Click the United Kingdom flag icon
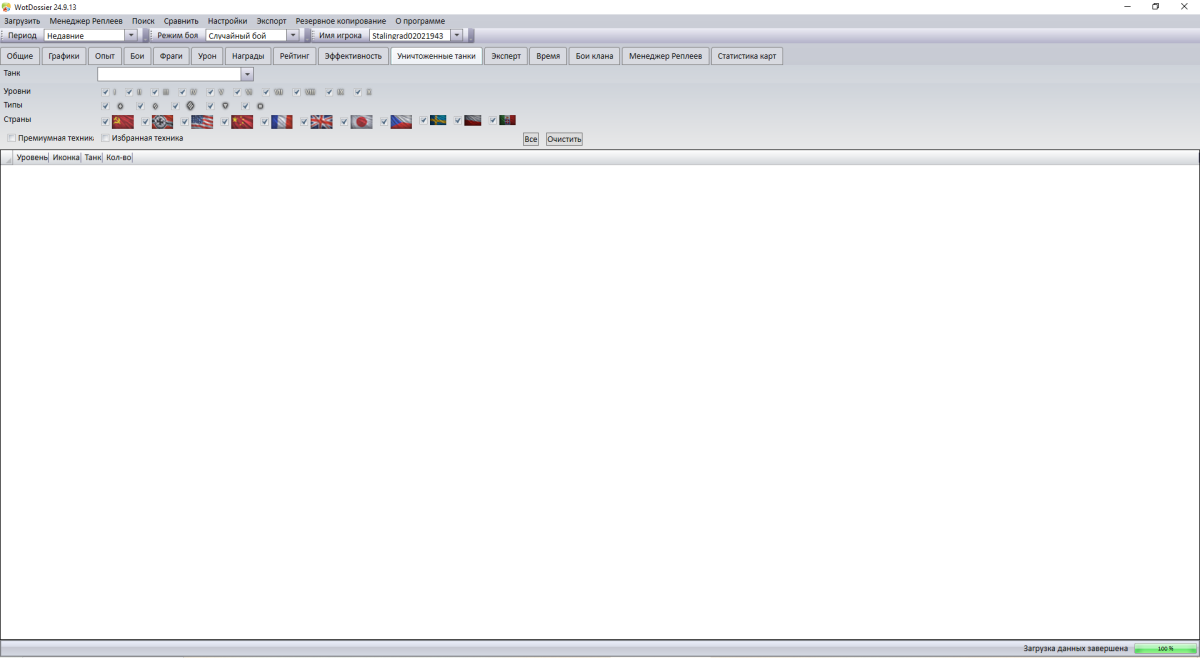 321,121
